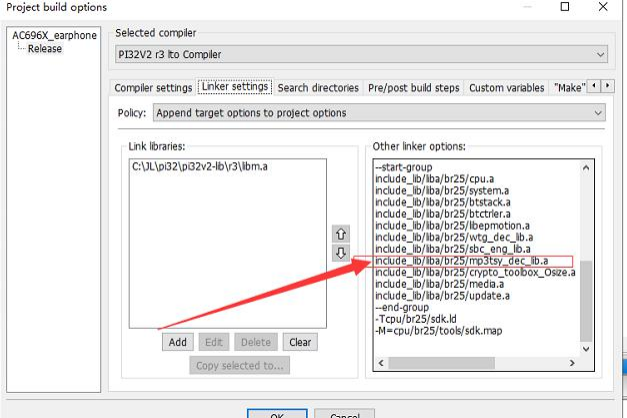Click the vertical scrollbar thumb in linker options
This screenshot has height=418, width=627.
pos(586,301)
